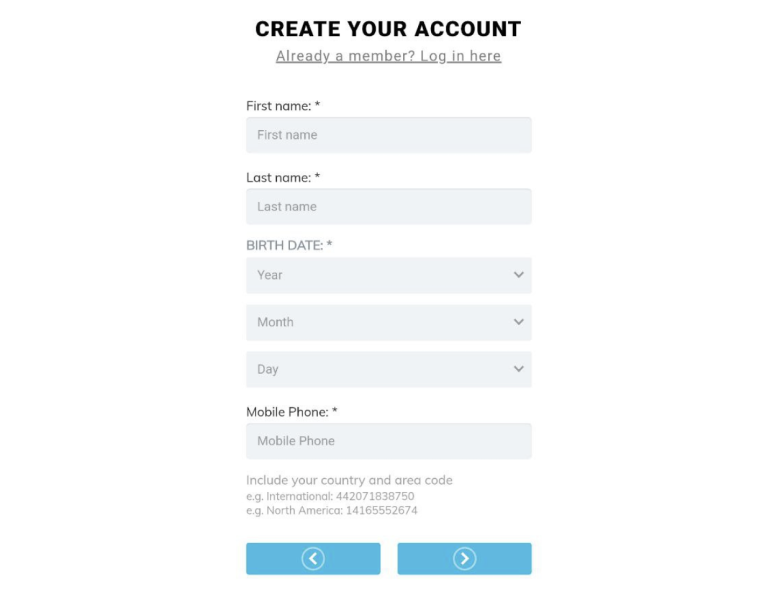Expand the Month dropdown by its placeholder text
The image size is (780, 600).
pyautogui.click(x=275, y=322)
